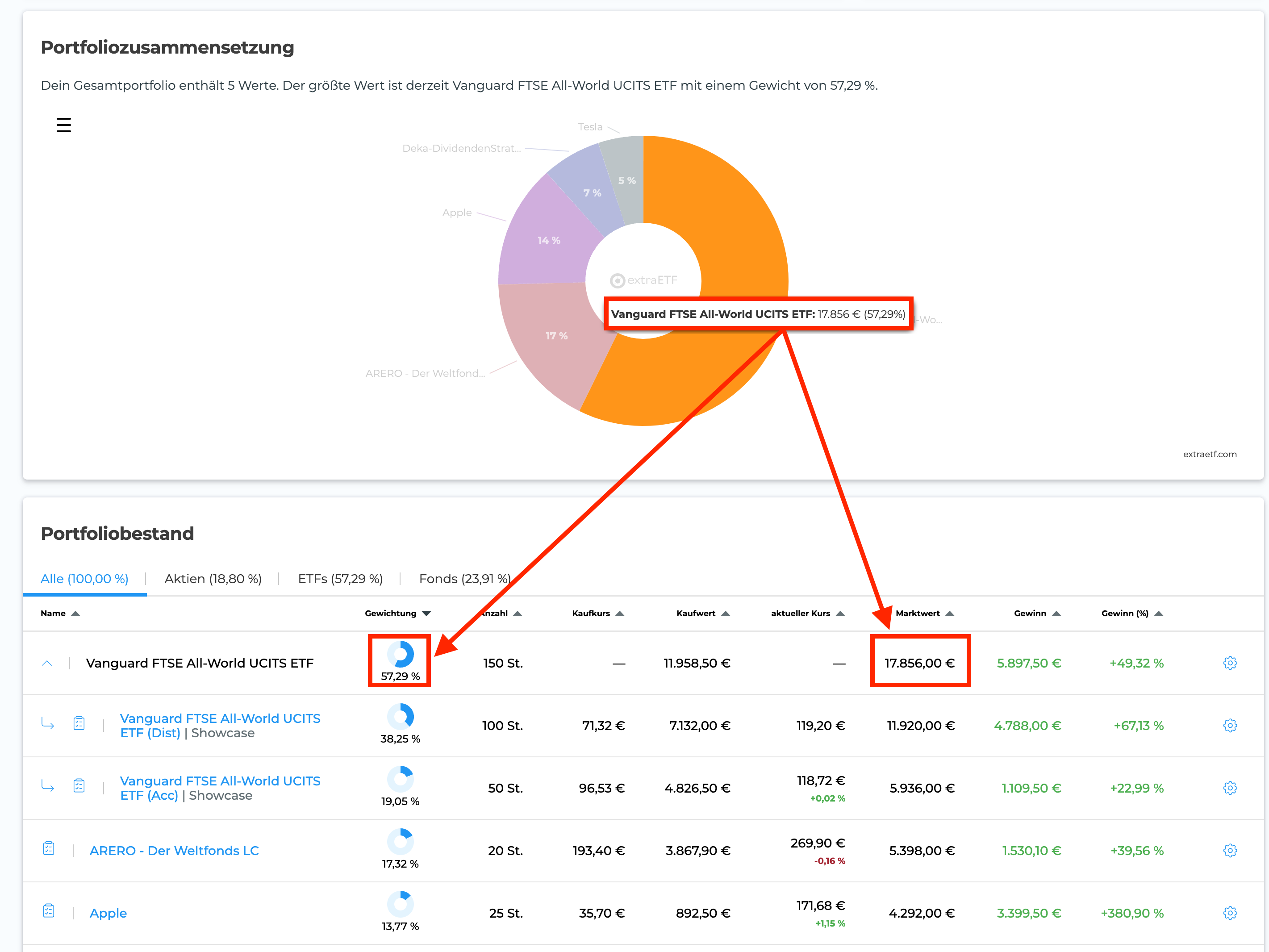
Task: Sort table by Gewichtung column
Action: pyautogui.click(x=397, y=614)
